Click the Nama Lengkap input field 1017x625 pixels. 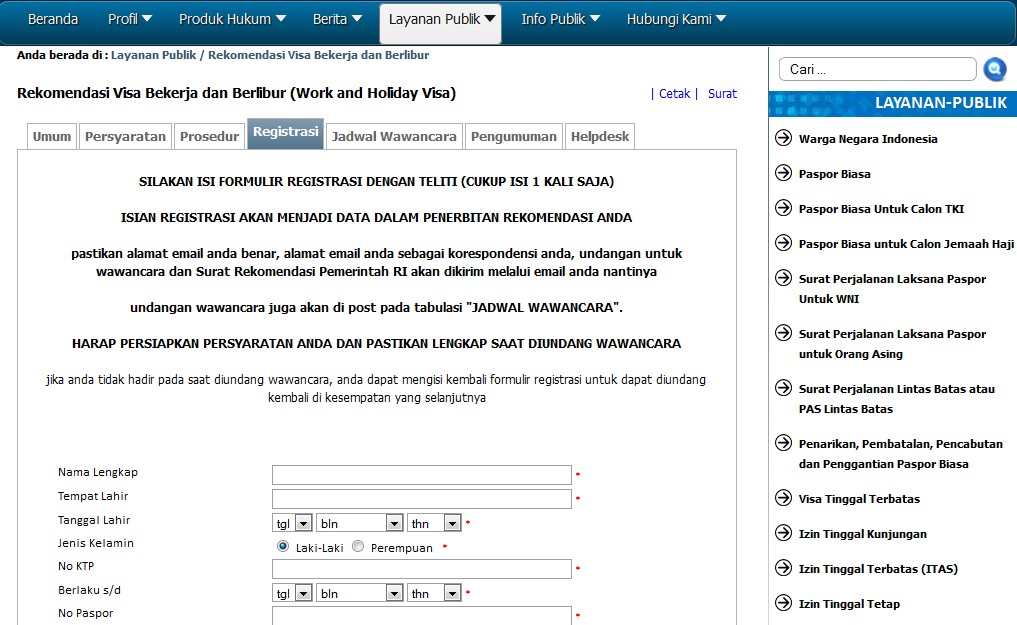click(x=422, y=475)
